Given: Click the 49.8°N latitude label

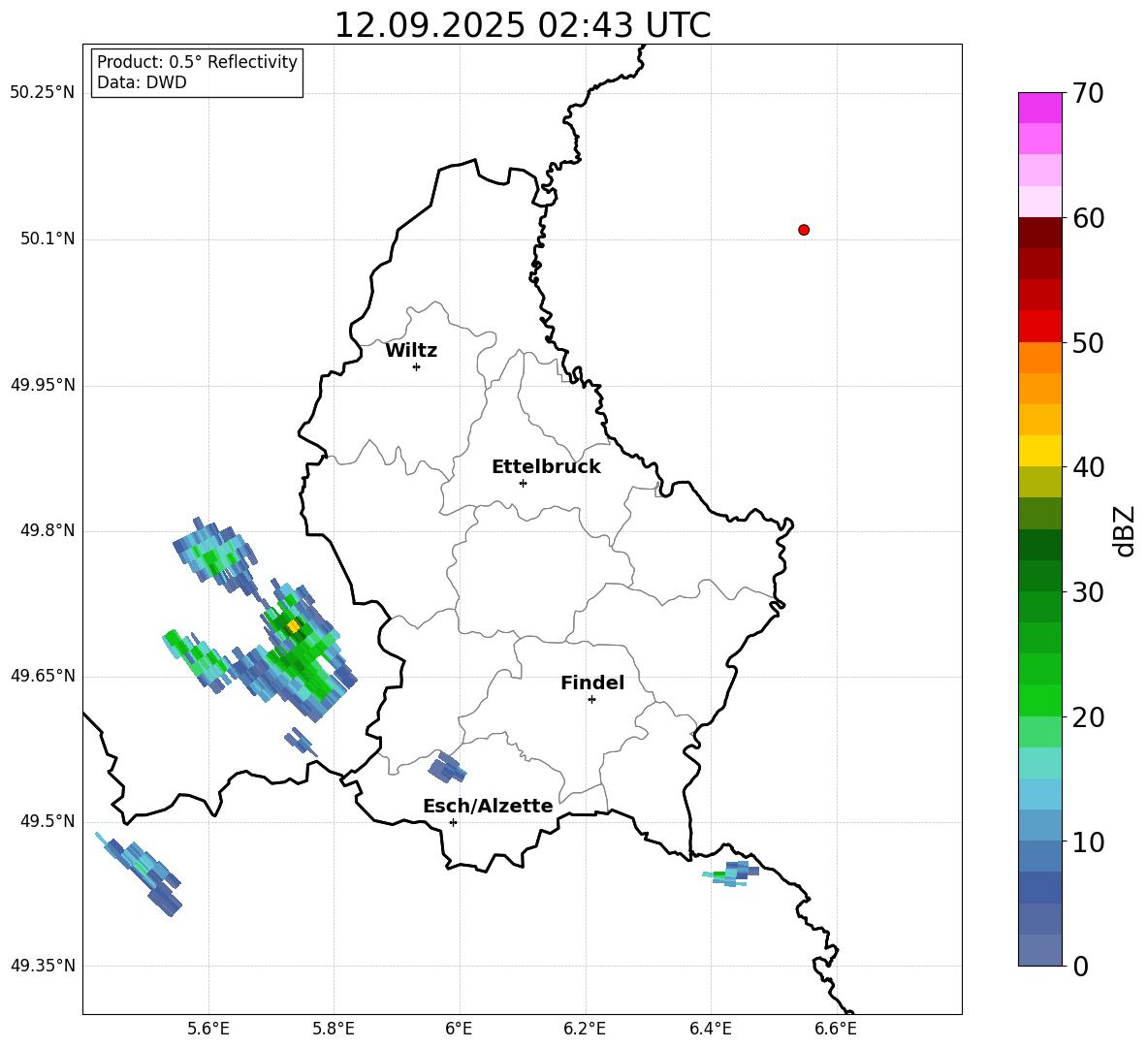Looking at the screenshot, I should click(48, 530).
